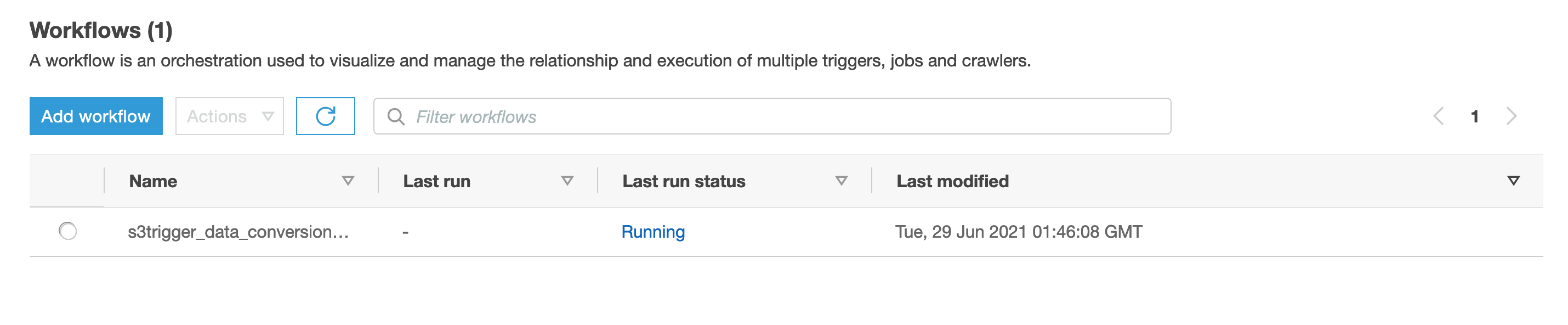The image size is (1568, 325).
Task: Open the Running status link
Action: 653,232
